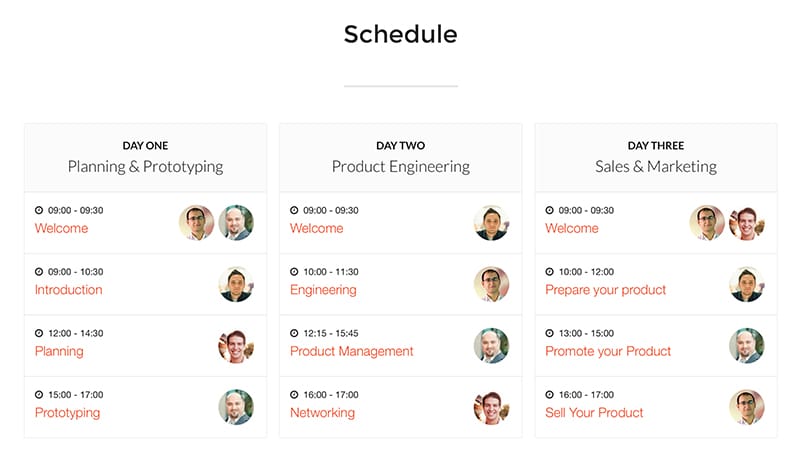Click speaker avatar for Engineering session
Viewport: 800px width, 465px height.
pos(491,284)
